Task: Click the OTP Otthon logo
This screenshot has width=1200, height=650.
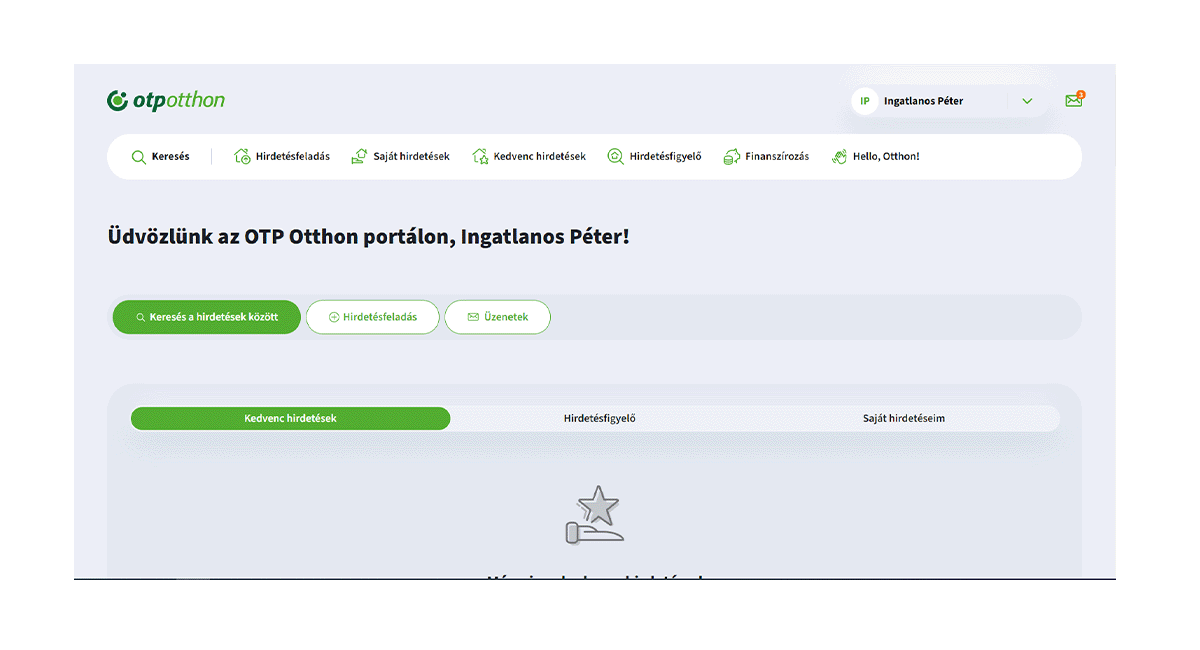Action: point(166,100)
